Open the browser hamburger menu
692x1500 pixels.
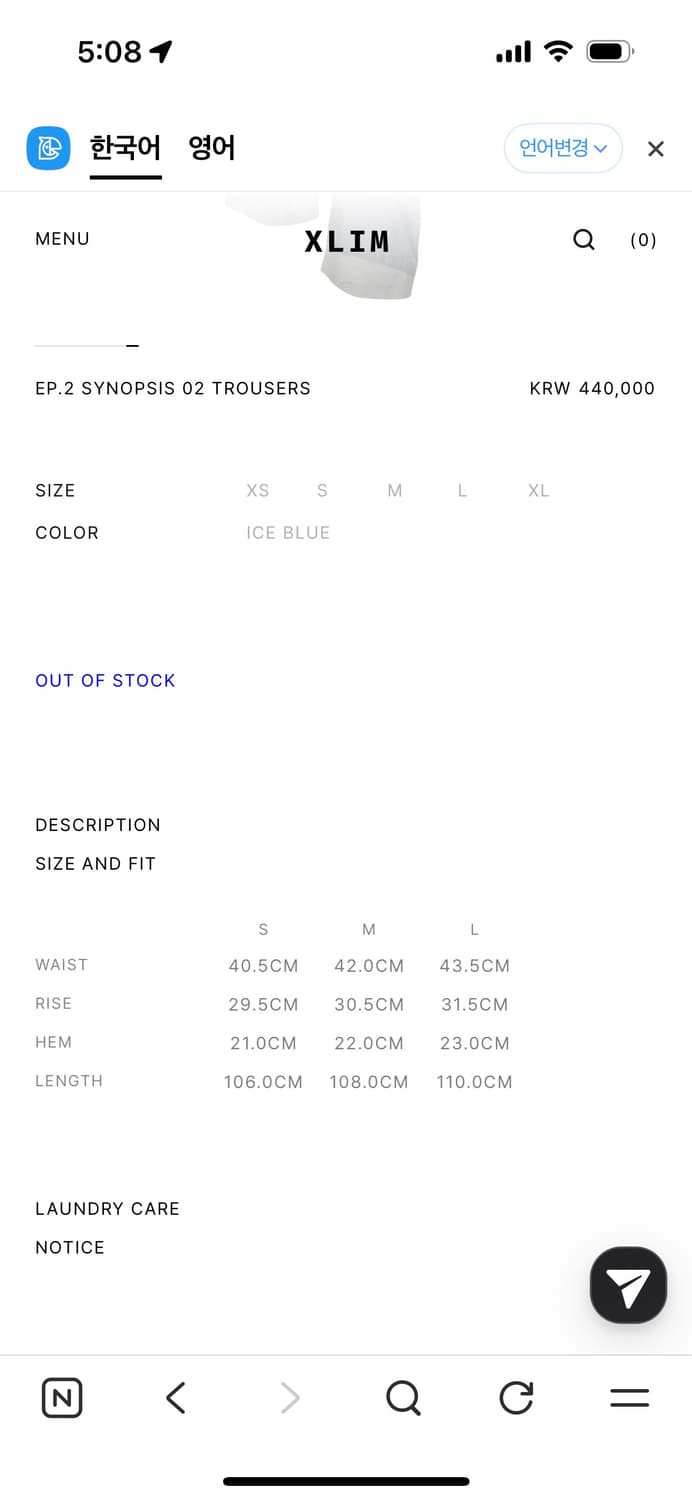[629, 1397]
